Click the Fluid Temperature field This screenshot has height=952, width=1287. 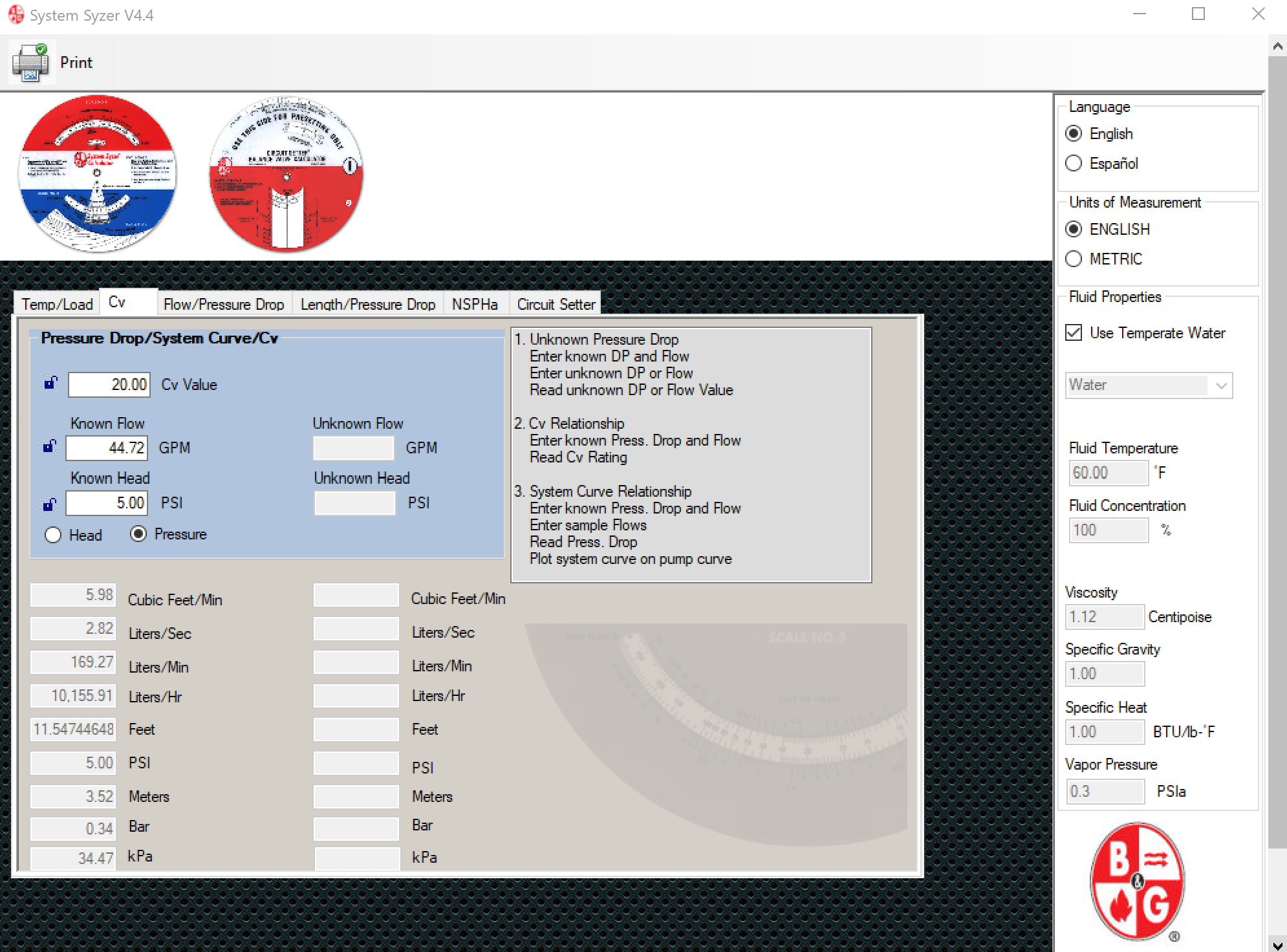click(x=1109, y=473)
